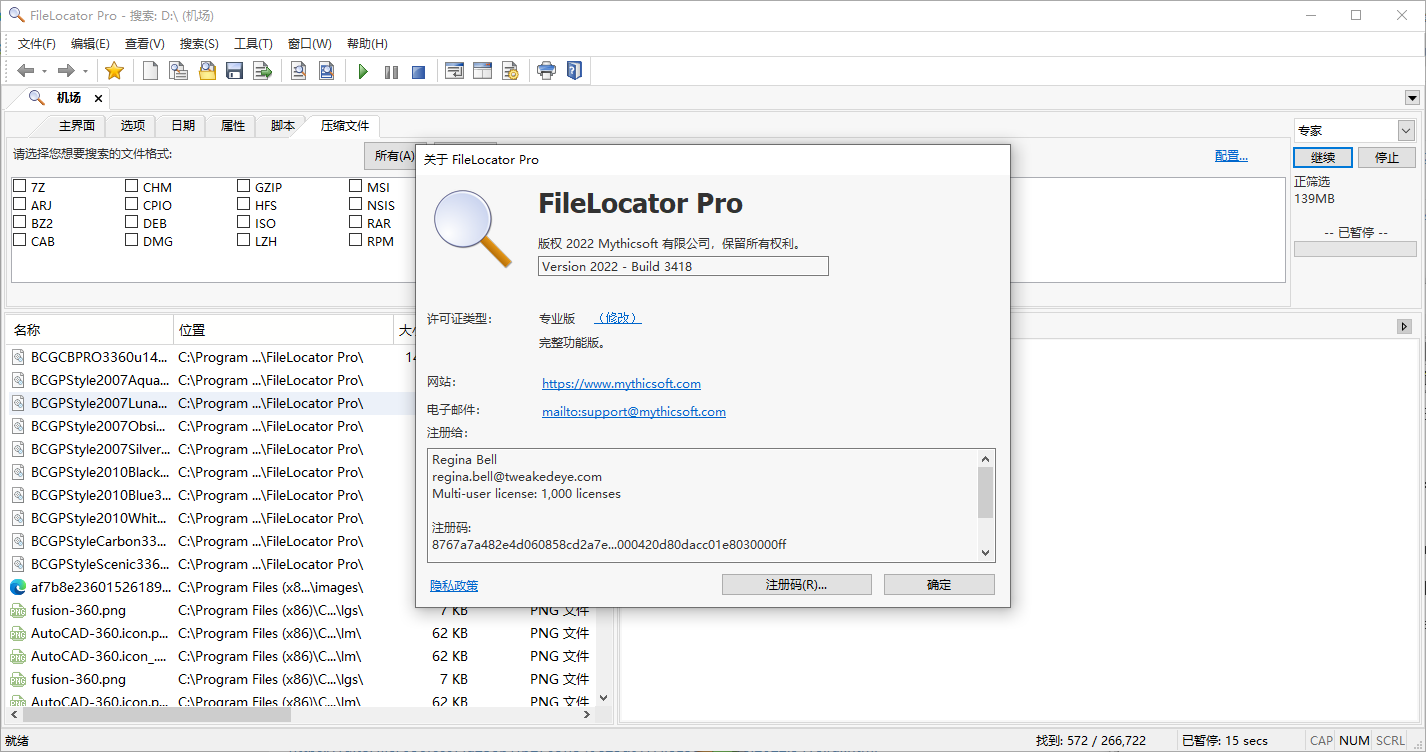Click the 配置... link
The image size is (1426, 752).
1231,156
